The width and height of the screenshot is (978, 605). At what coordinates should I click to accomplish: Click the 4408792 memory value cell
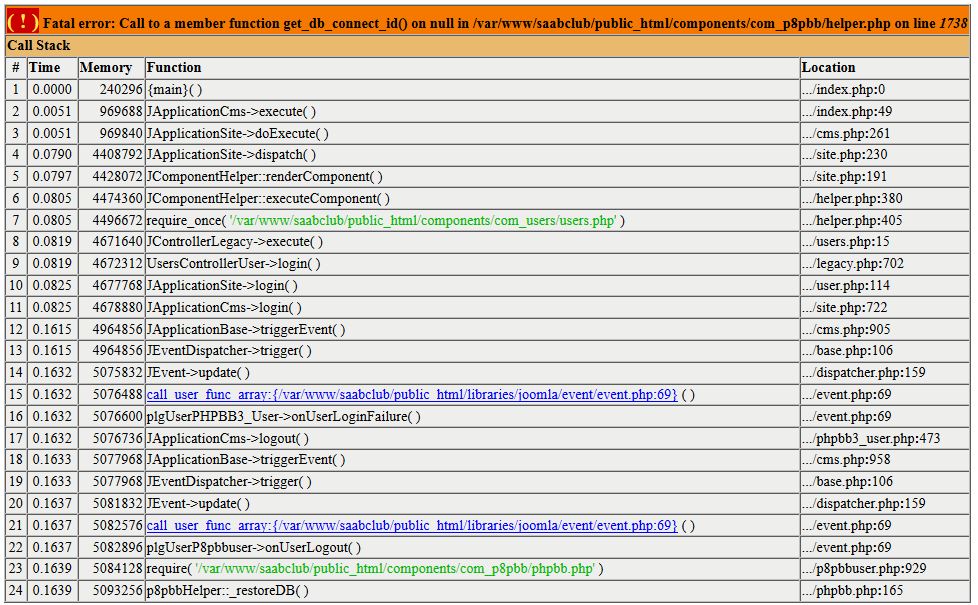110,155
